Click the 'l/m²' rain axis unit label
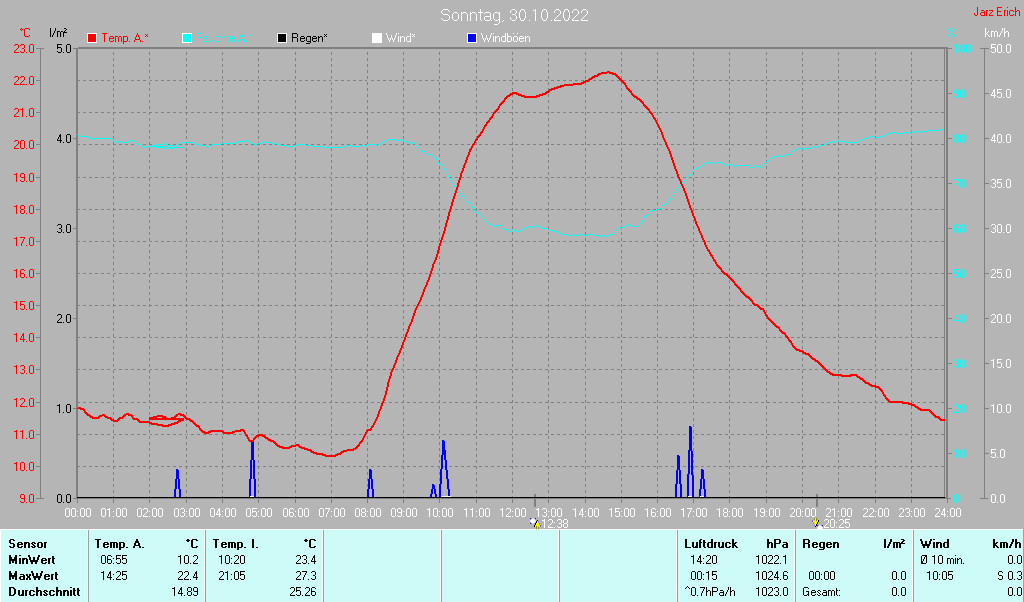Screen dimensions: 1024x602 [59, 33]
